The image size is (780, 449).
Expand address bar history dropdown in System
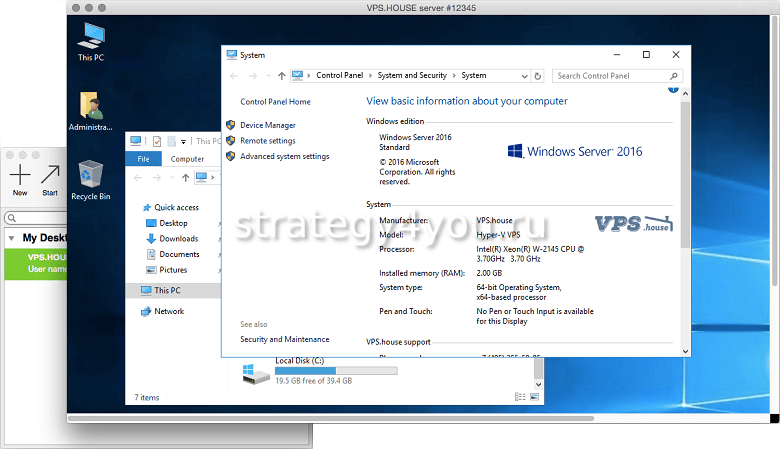point(524,75)
